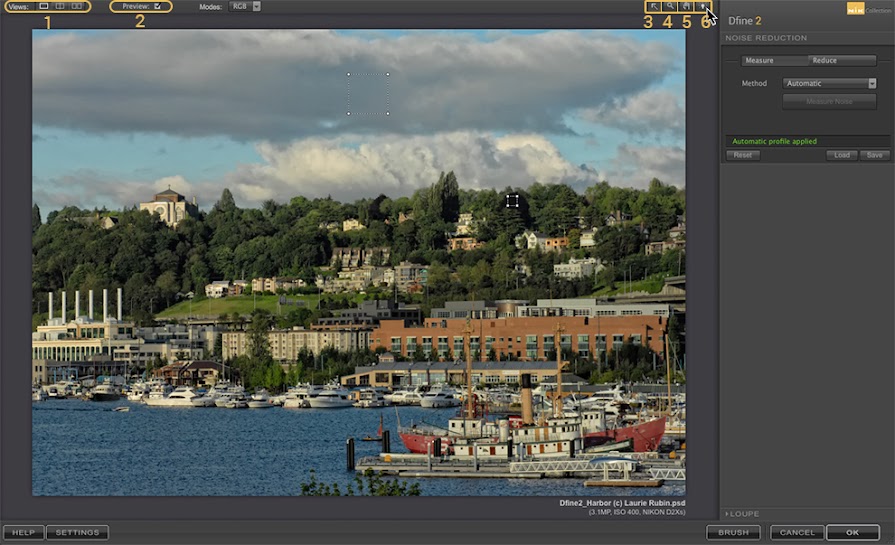The image size is (895, 545).
Task: Open the Method Automatic dropdown
Action: pyautogui.click(x=829, y=83)
